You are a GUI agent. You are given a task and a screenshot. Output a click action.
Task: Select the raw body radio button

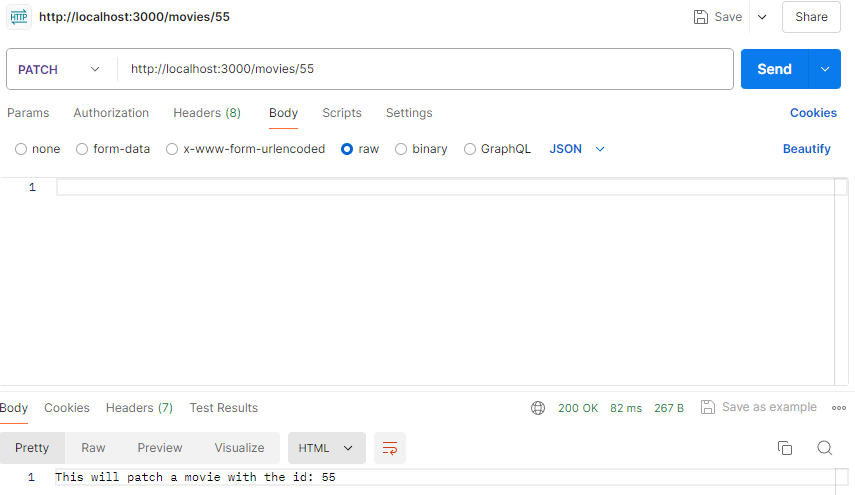347,149
